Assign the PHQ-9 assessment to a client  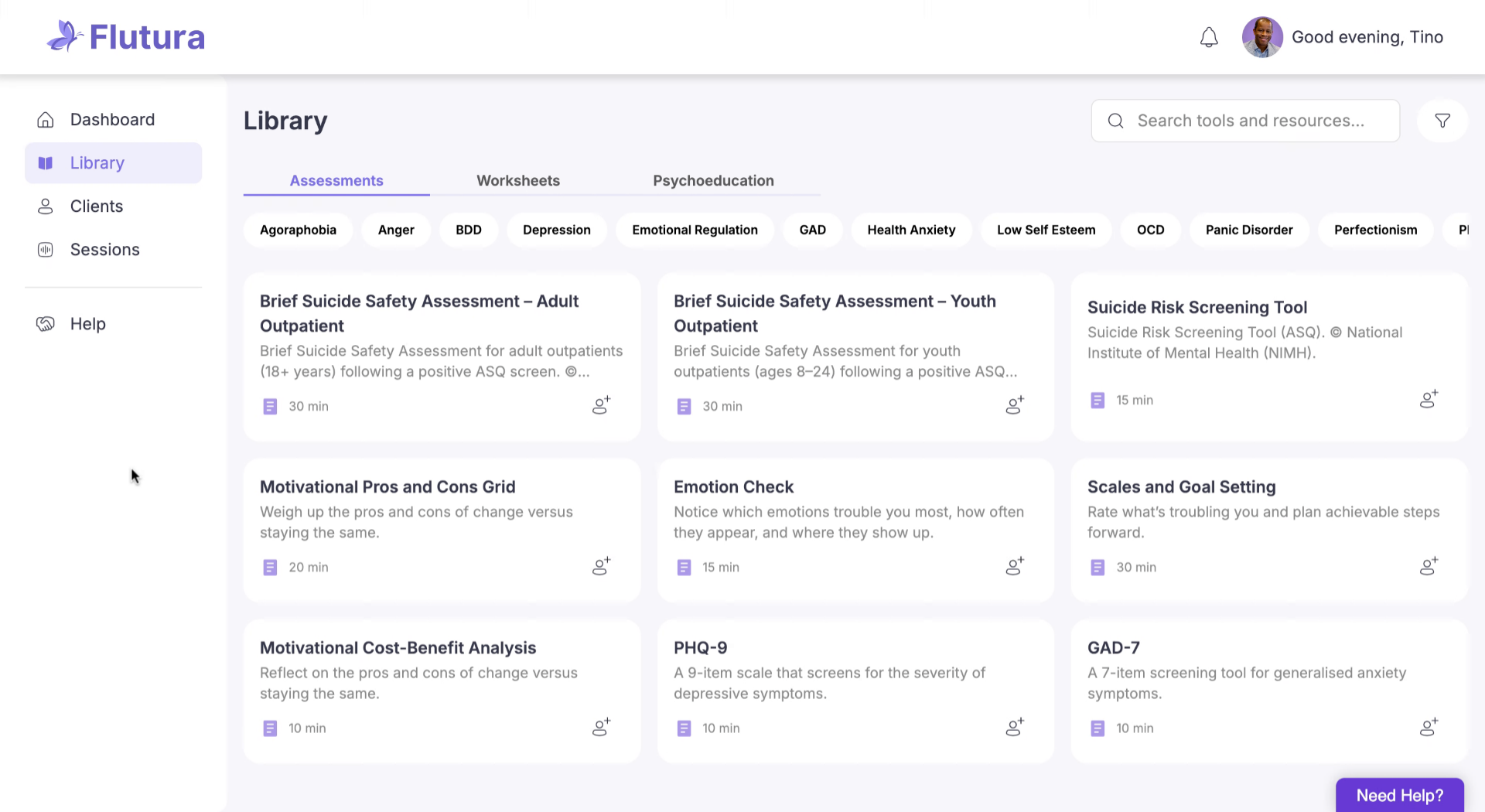pyautogui.click(x=1014, y=728)
